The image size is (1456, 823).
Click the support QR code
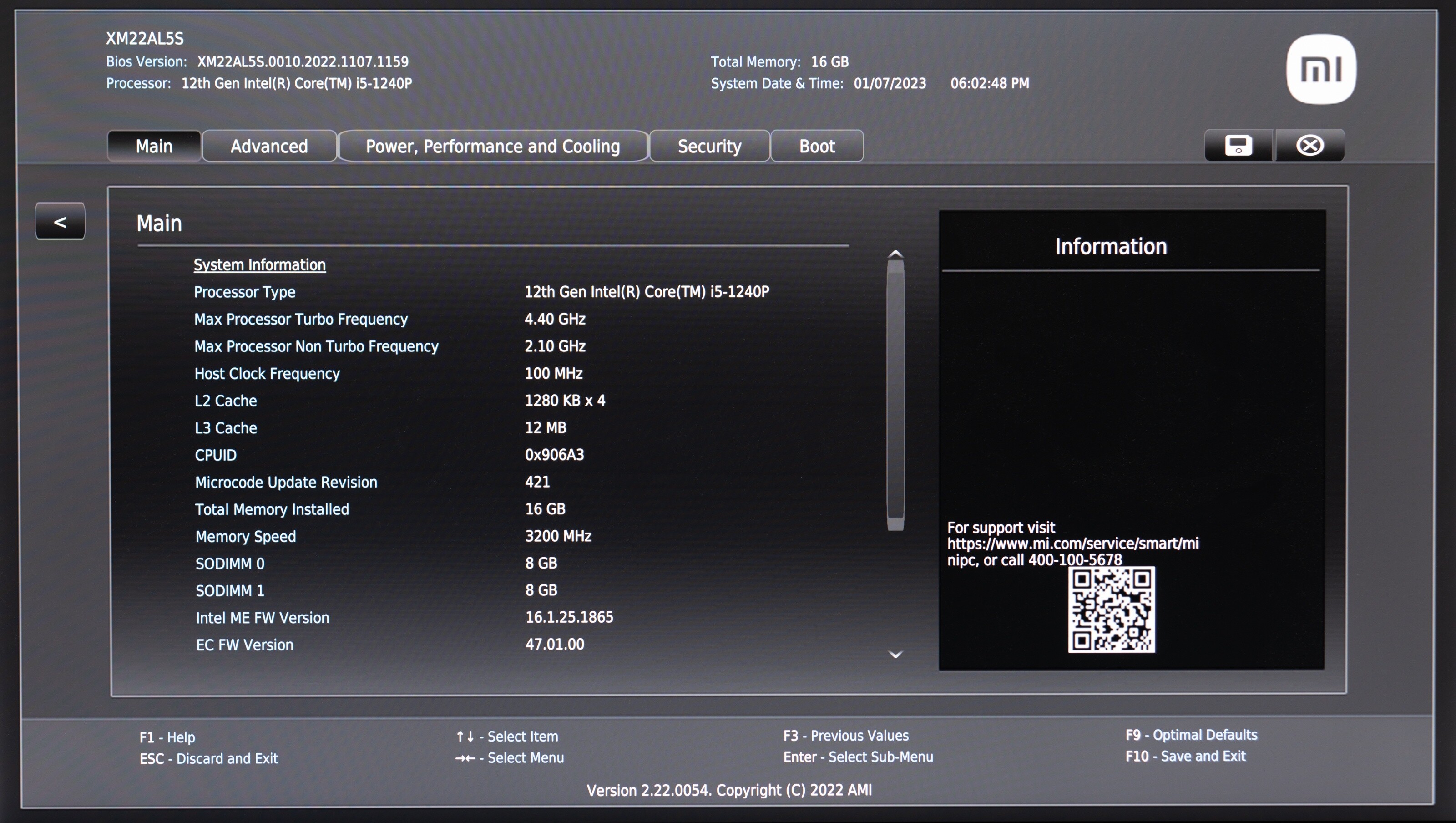(1111, 610)
